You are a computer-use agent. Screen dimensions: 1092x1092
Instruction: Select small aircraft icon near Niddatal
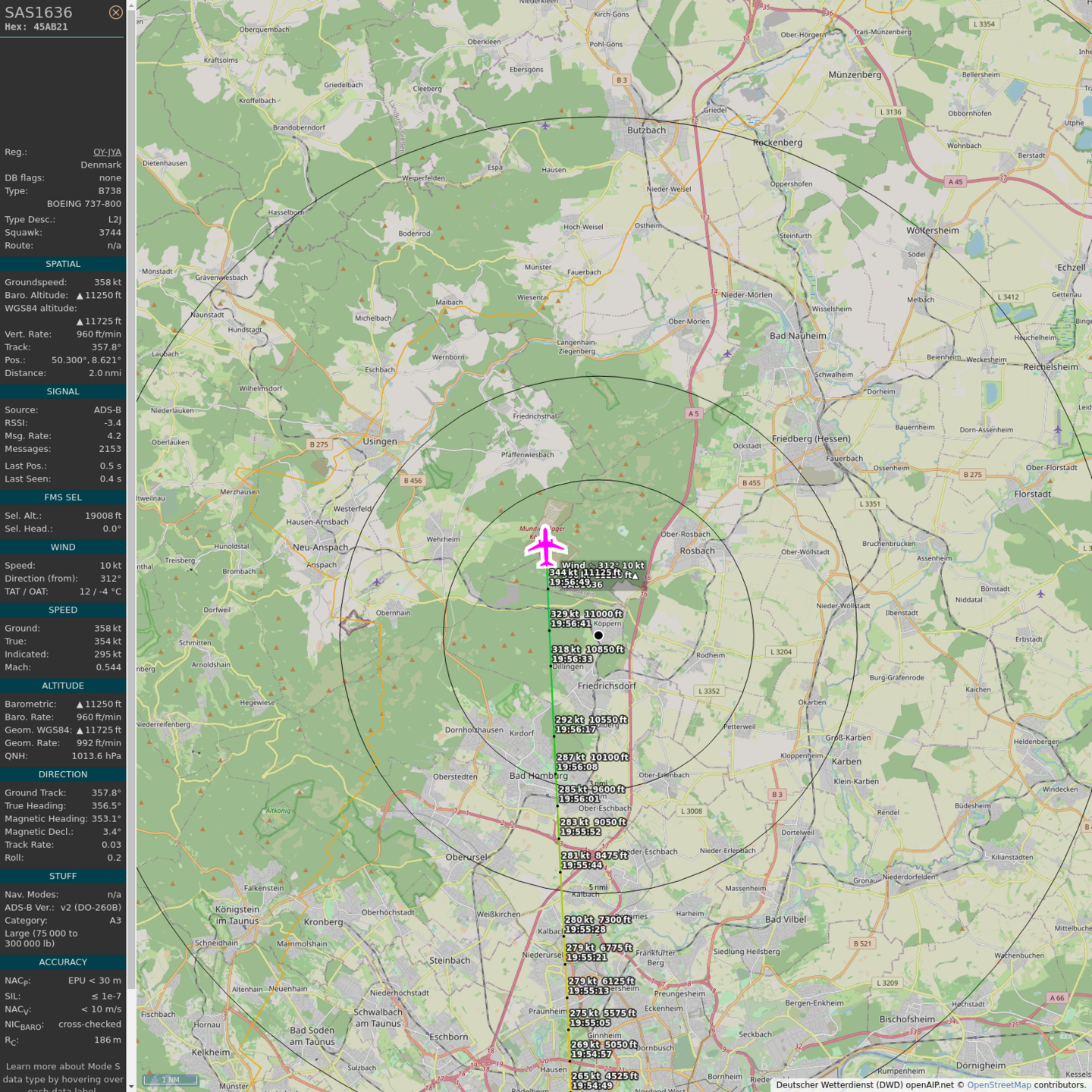pos(1040,594)
